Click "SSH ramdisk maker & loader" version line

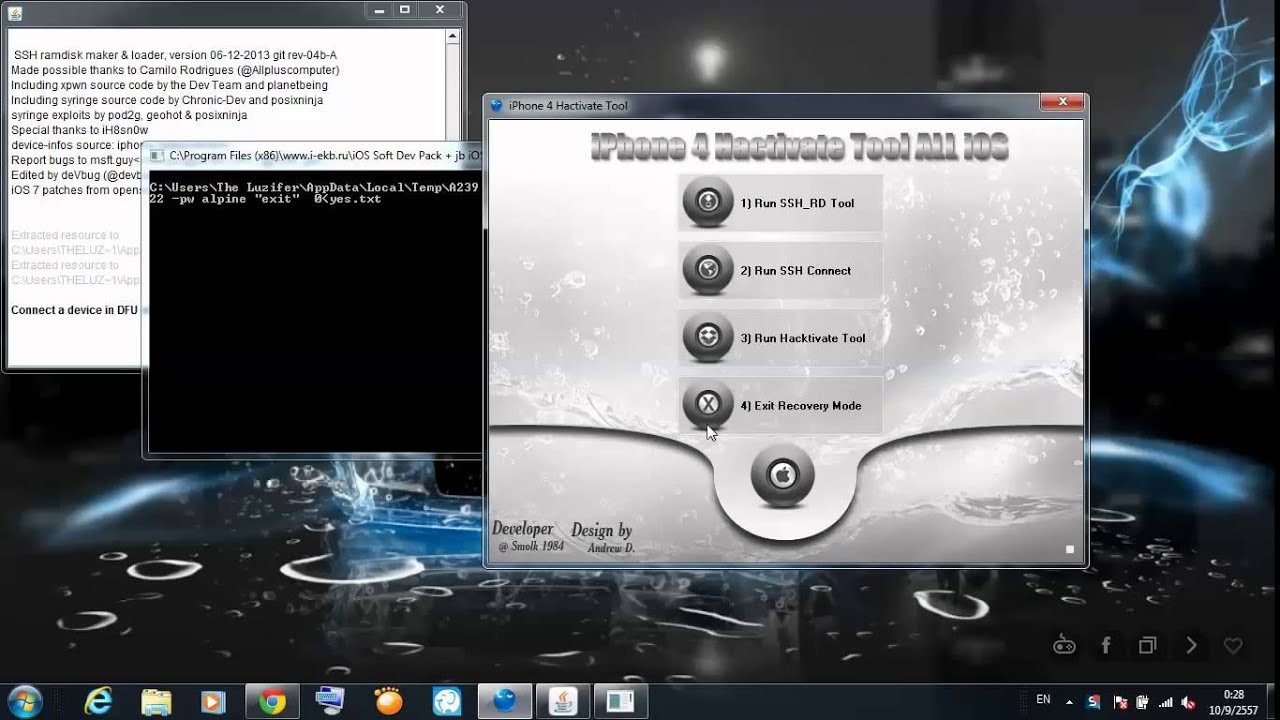175,55
